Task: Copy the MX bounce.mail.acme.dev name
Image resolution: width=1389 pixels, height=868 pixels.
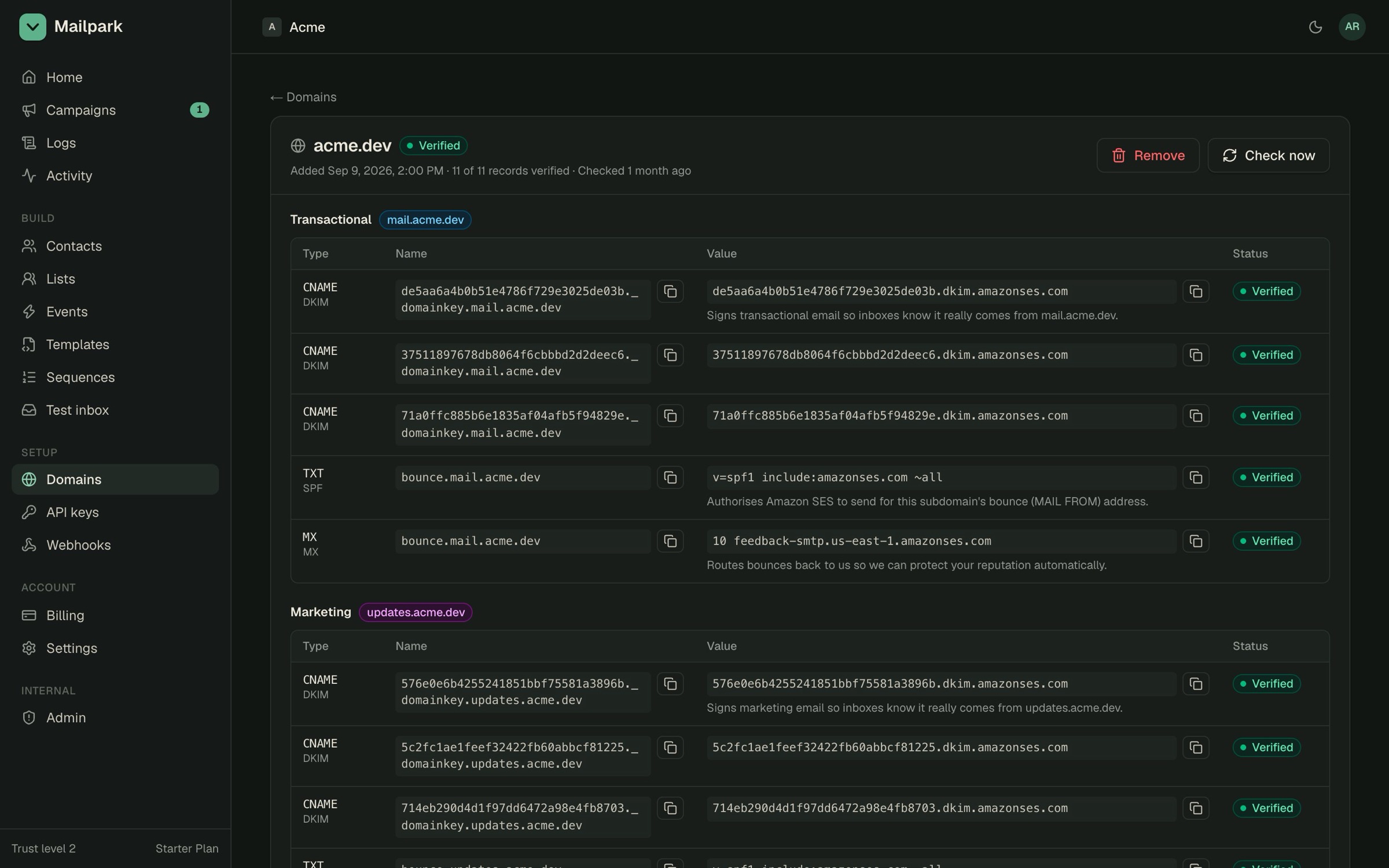Action: [x=670, y=542]
